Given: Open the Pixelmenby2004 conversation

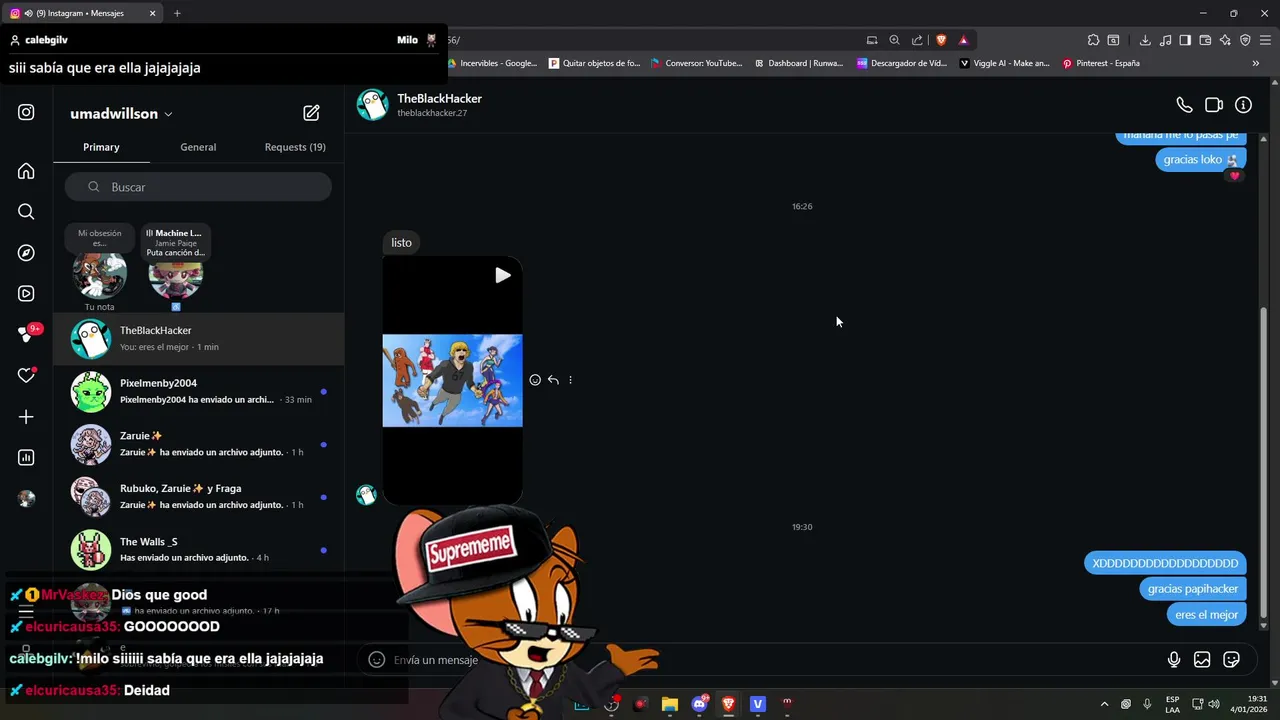Looking at the screenshot, I should coord(198,391).
